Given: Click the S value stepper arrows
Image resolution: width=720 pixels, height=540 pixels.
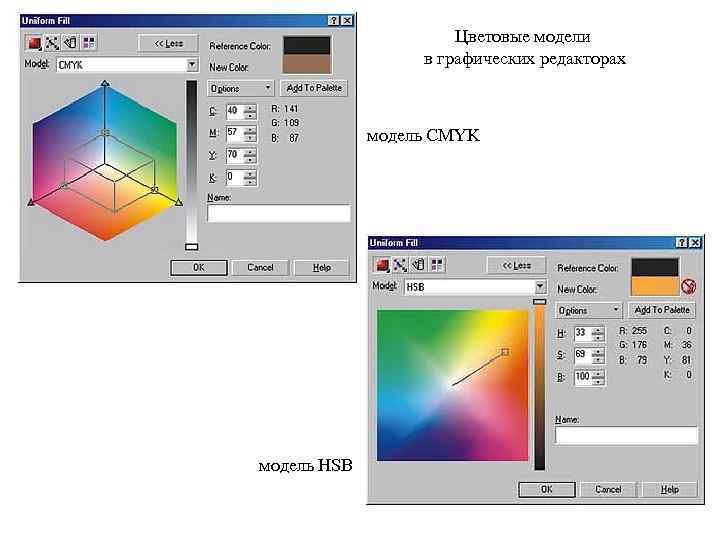Looking at the screenshot, I should (598, 356).
